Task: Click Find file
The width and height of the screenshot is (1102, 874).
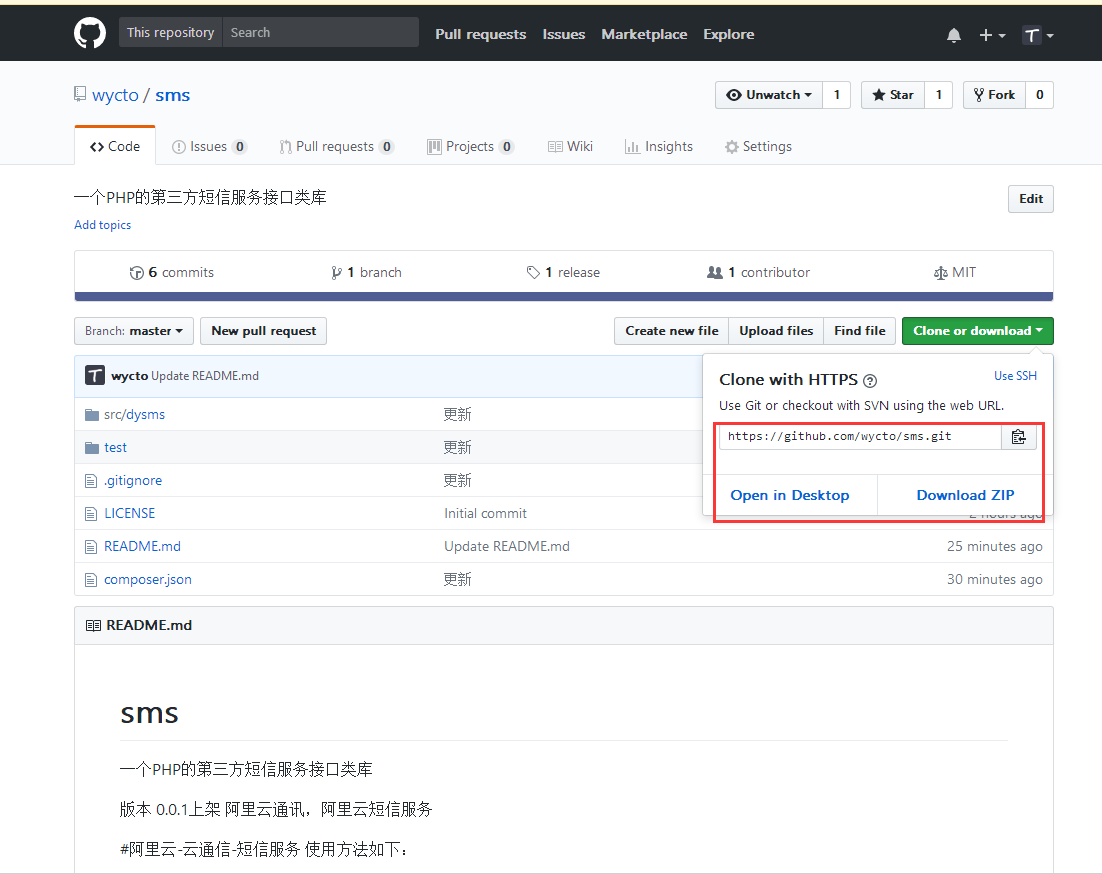Action: click(x=860, y=331)
